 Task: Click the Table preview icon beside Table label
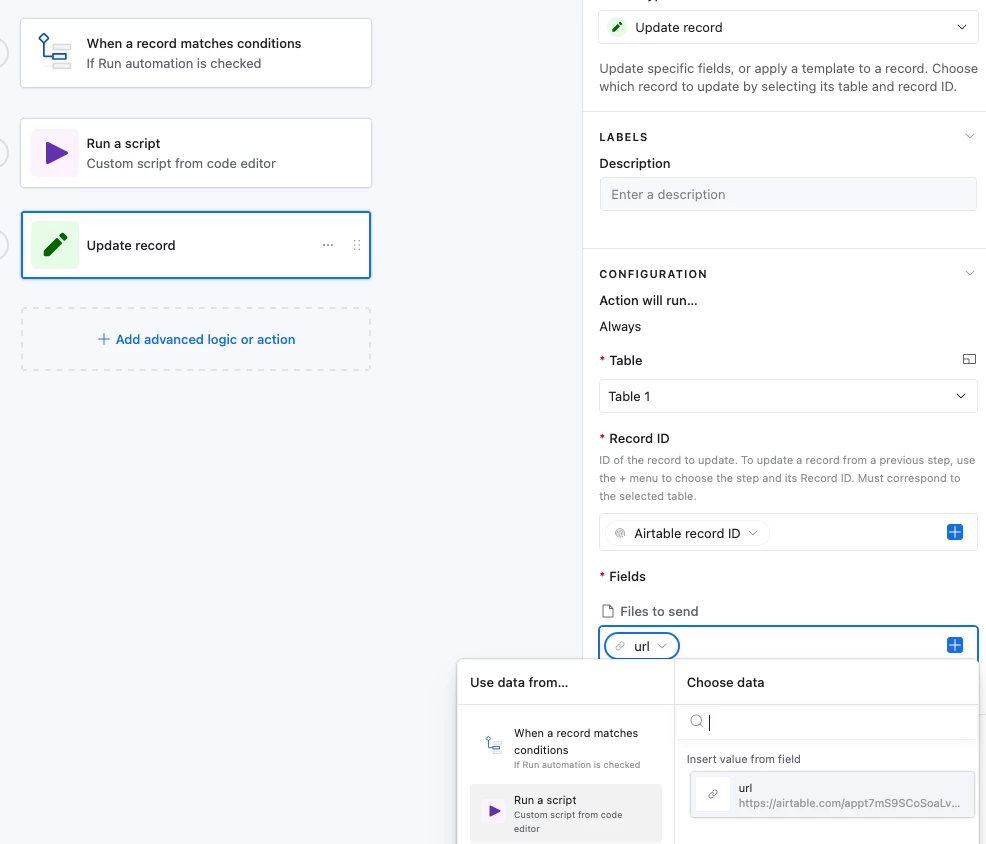969,359
